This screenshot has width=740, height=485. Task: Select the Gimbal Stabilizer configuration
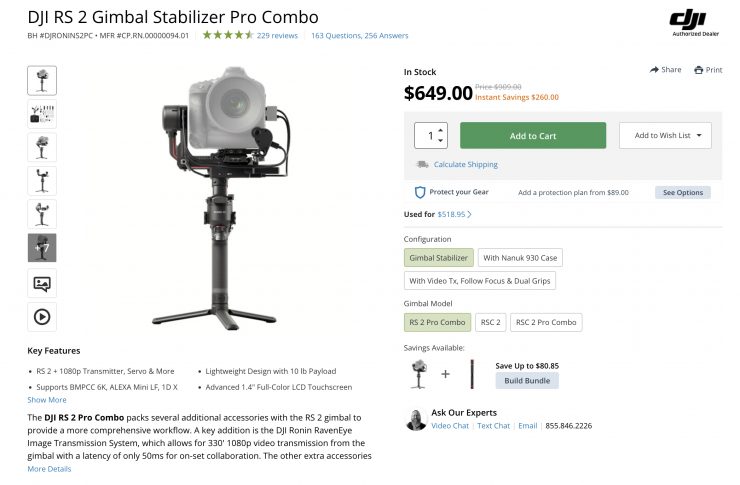(437, 257)
